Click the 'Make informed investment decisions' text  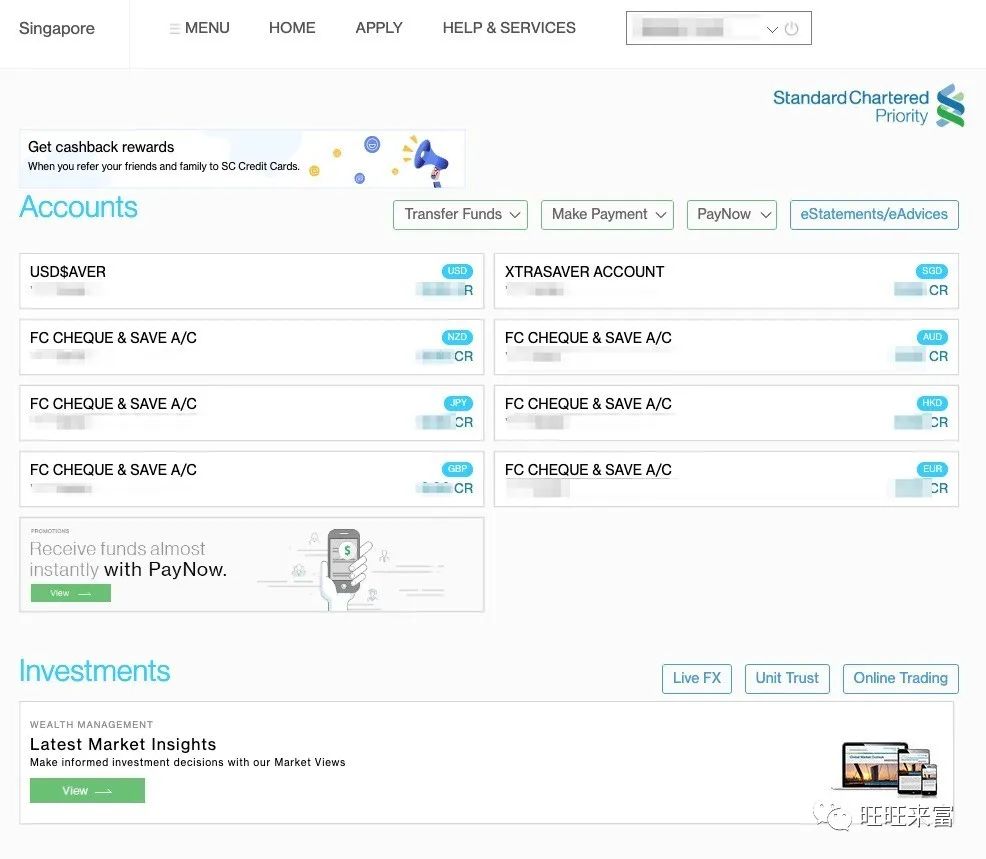click(x=187, y=762)
